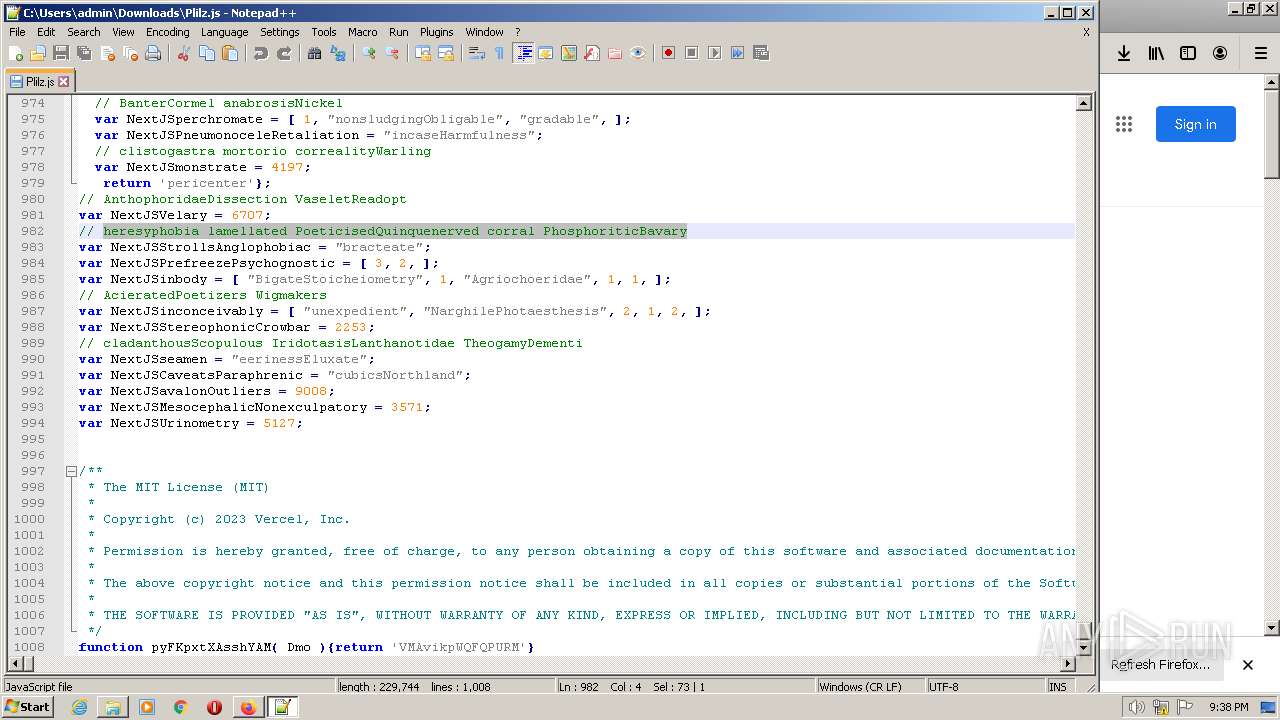The width and height of the screenshot is (1280, 720).
Task: Paste using the clipboard toolbar icon
Action: 230,53
